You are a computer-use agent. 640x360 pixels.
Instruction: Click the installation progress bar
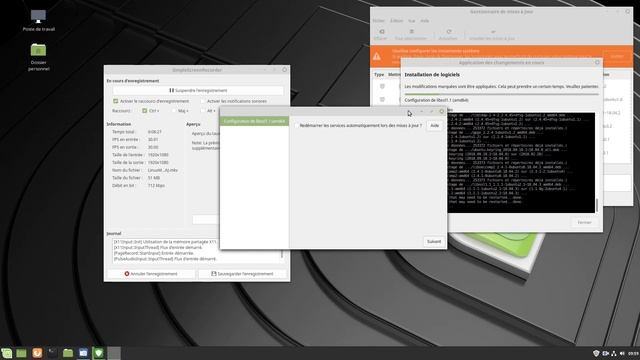(x=501, y=94)
